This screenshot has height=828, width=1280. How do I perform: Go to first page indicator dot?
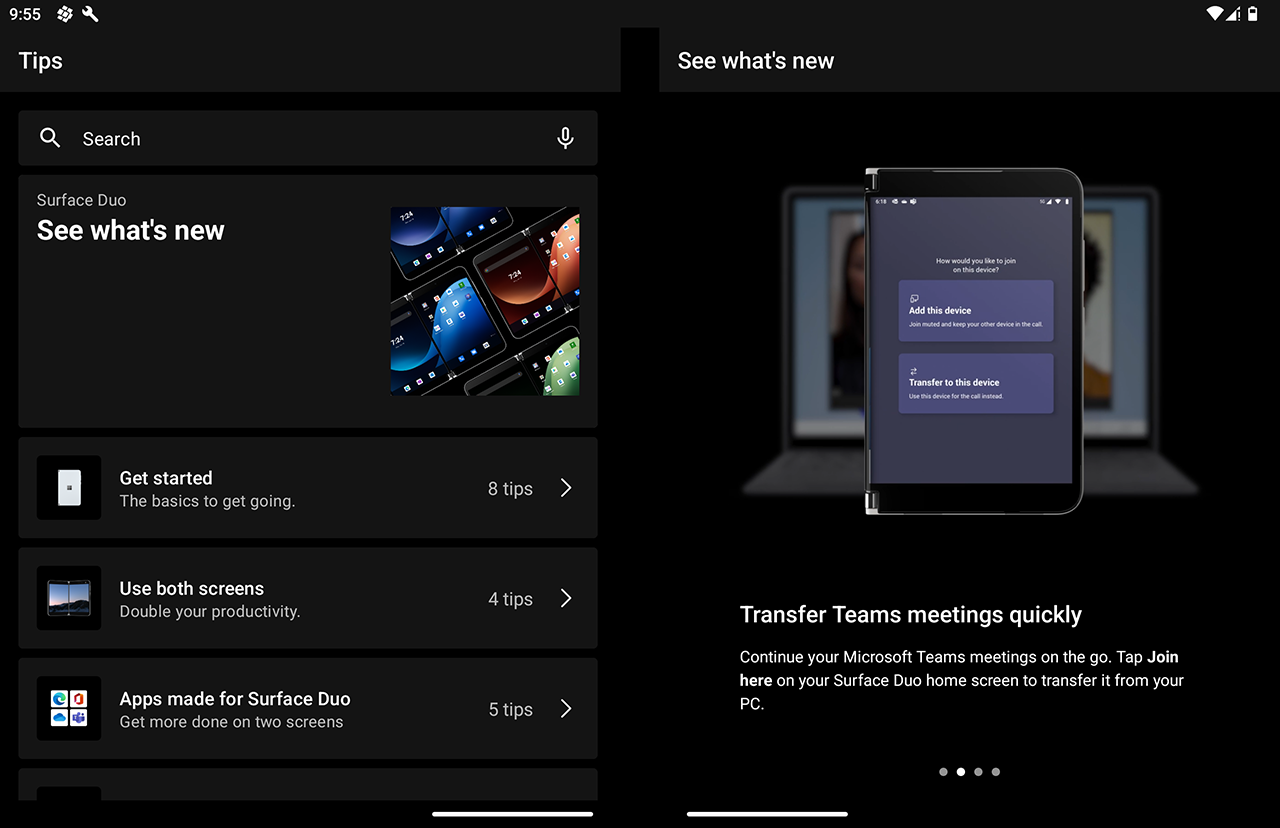point(943,772)
